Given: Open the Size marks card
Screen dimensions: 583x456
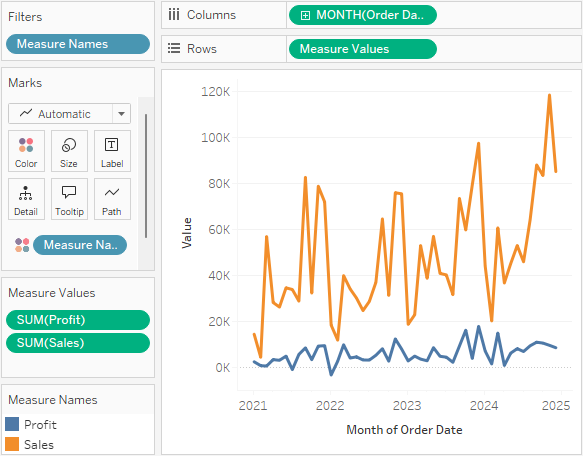Looking at the screenshot, I should click(x=69, y=151).
